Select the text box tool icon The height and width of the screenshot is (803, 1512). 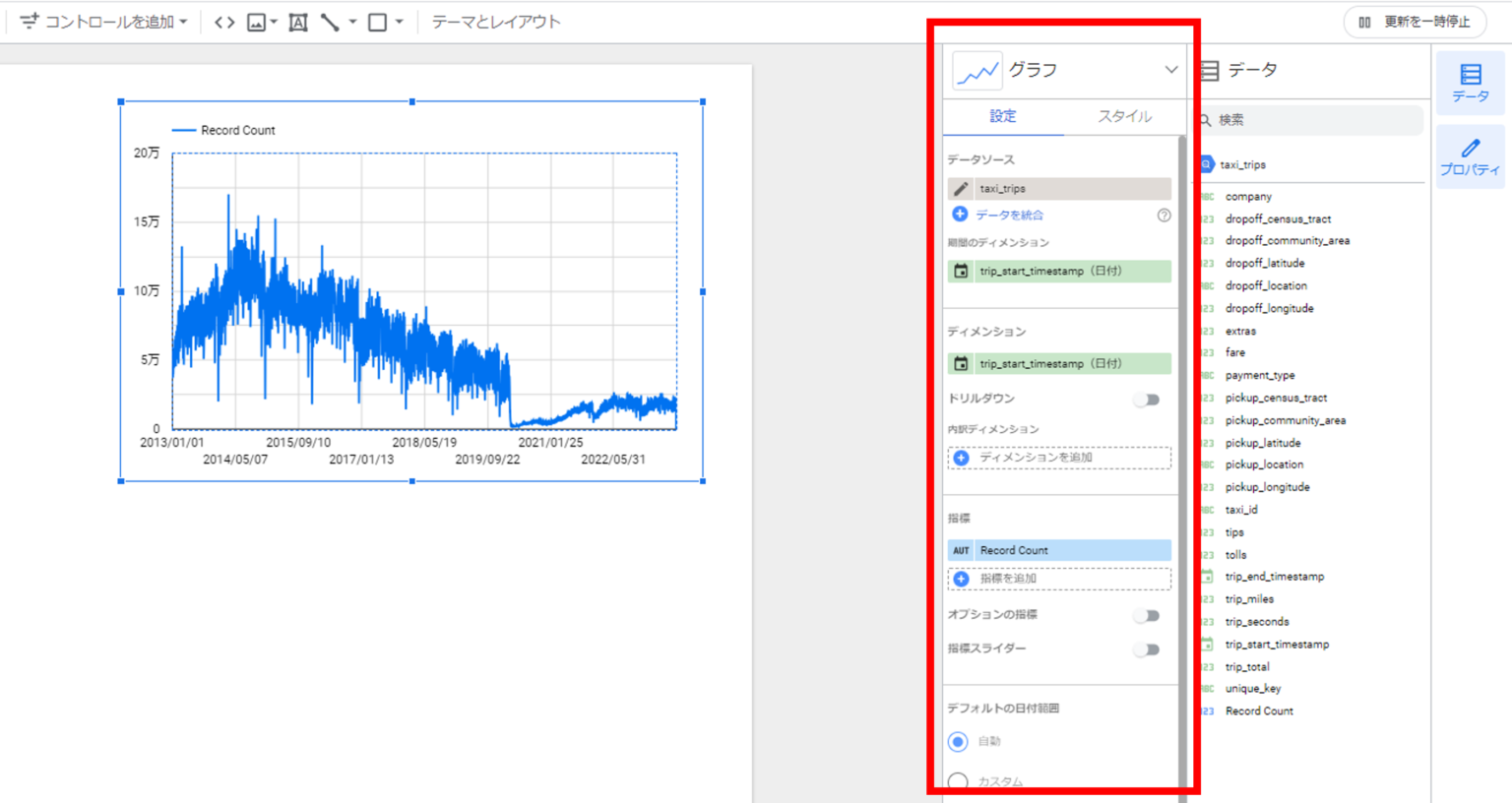pyautogui.click(x=297, y=22)
